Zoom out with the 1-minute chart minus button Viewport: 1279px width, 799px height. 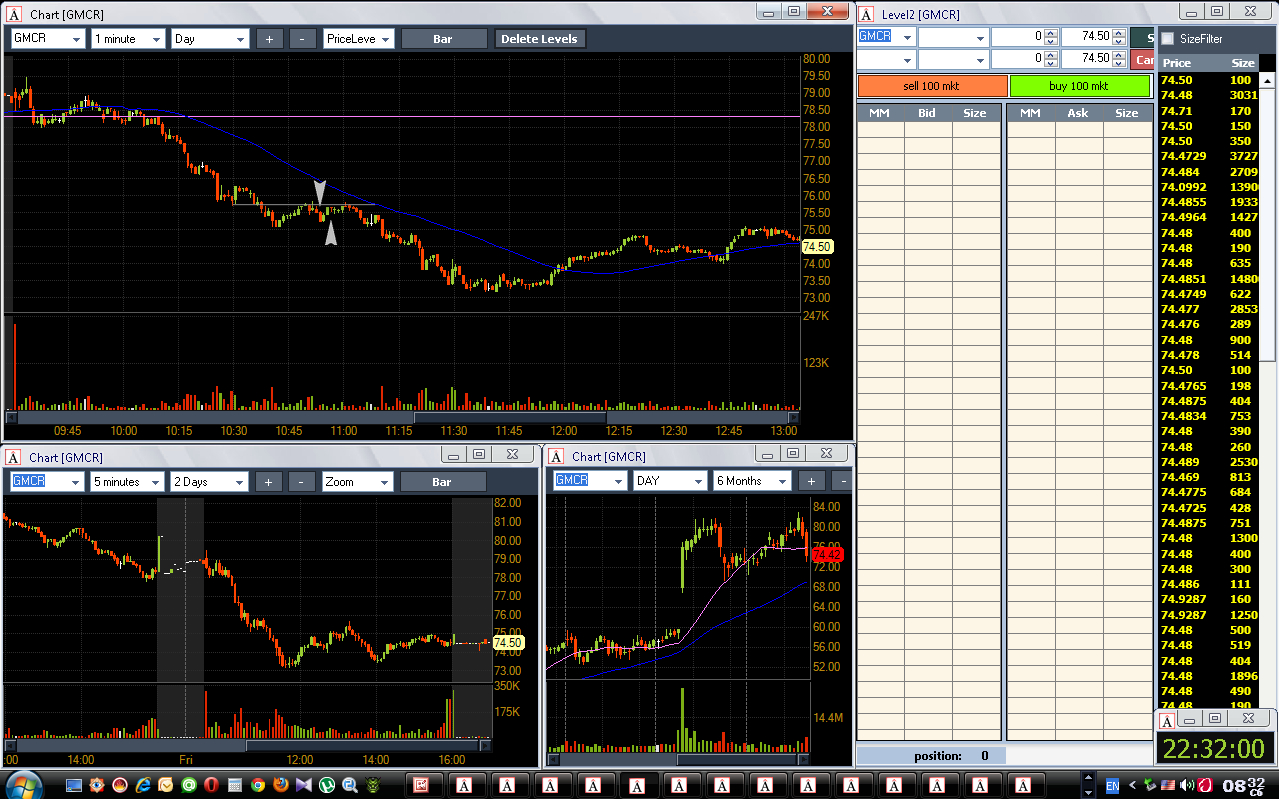302,39
